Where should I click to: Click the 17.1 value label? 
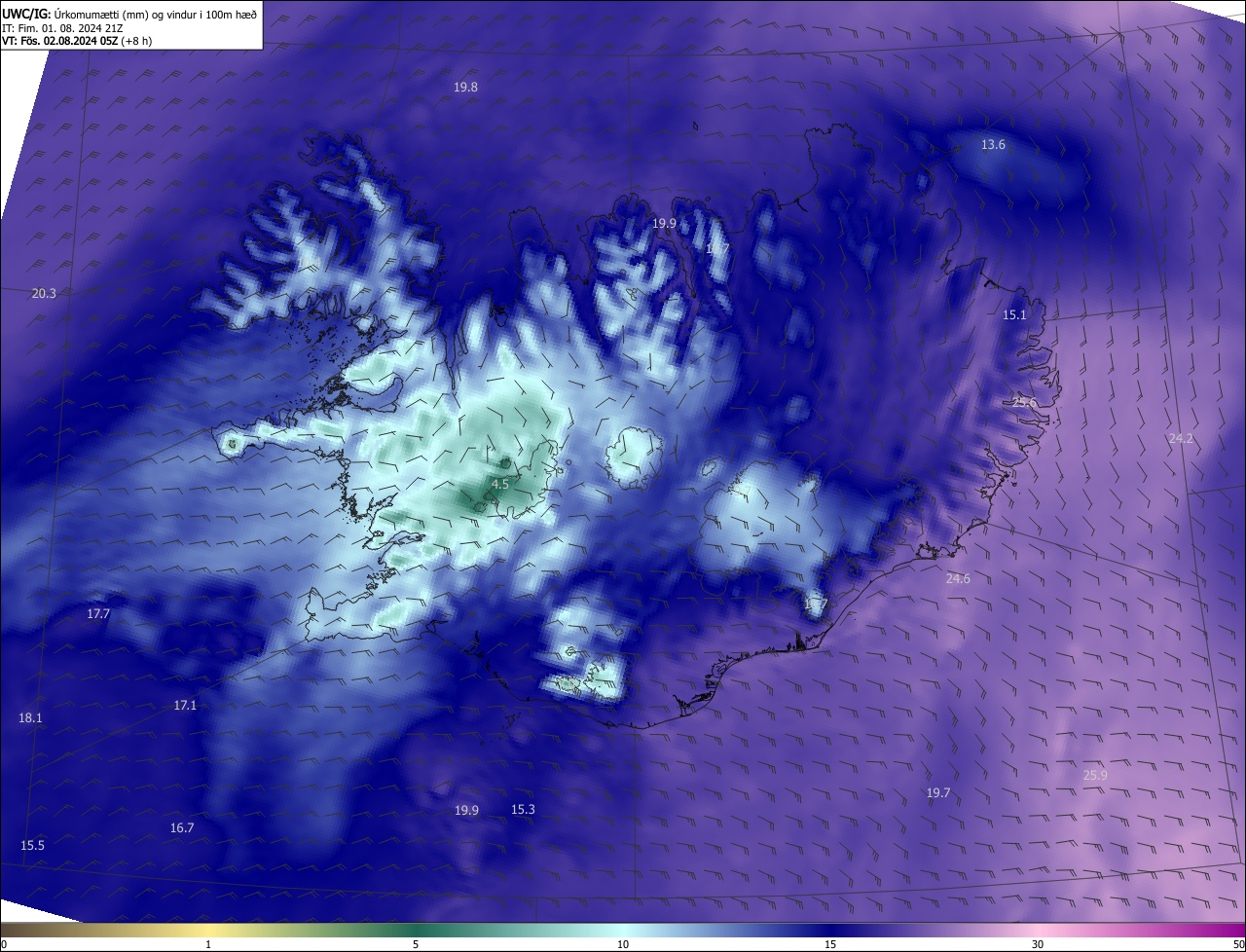point(185,705)
